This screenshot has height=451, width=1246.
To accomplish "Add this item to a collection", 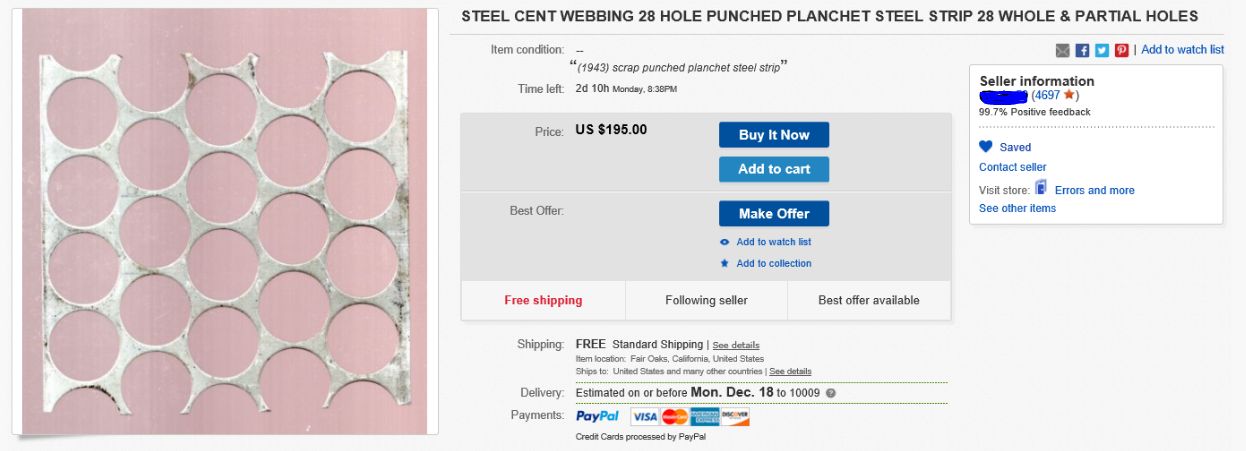I will 773,264.
